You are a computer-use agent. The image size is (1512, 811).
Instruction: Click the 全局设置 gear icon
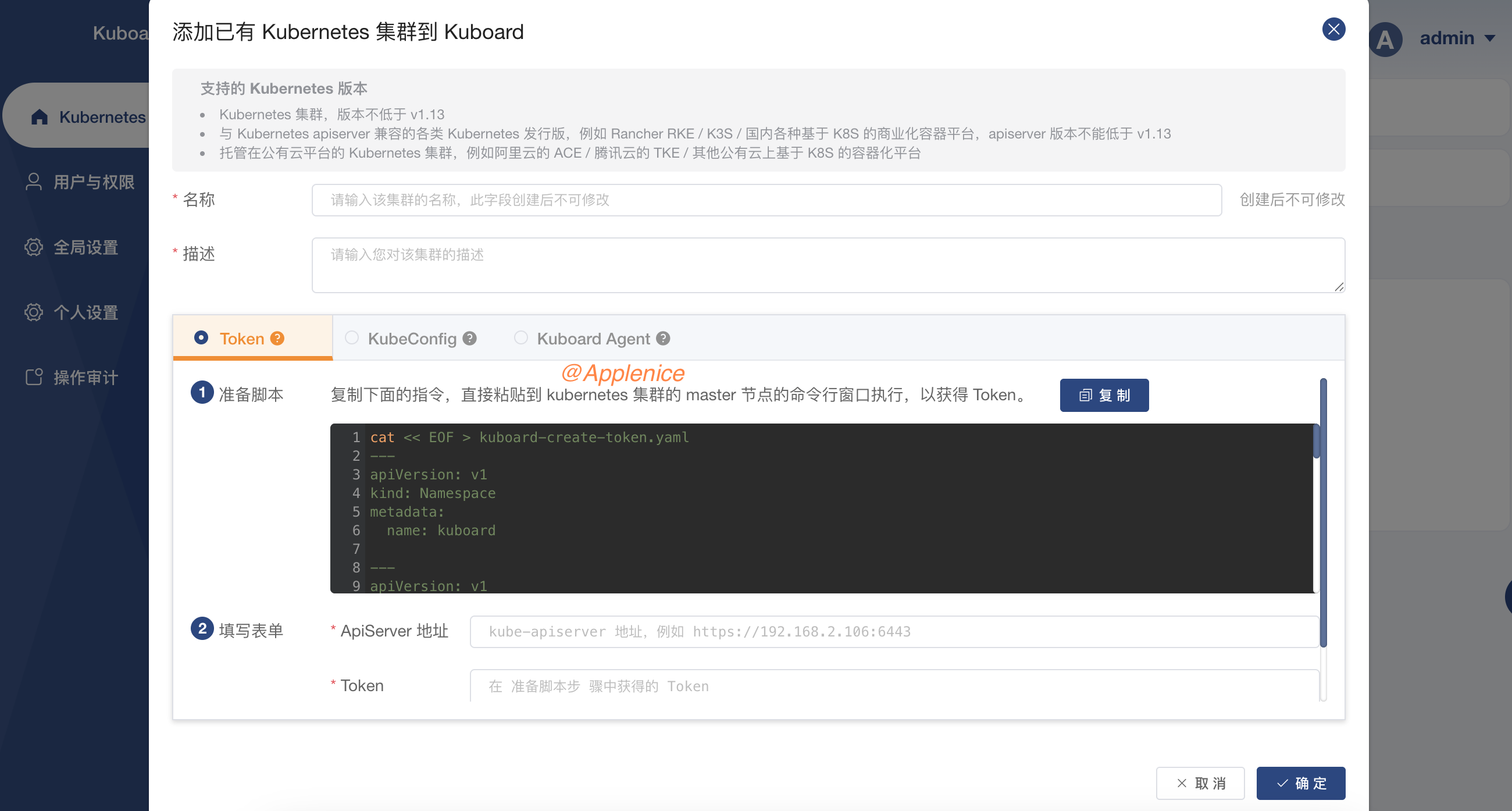(x=34, y=247)
